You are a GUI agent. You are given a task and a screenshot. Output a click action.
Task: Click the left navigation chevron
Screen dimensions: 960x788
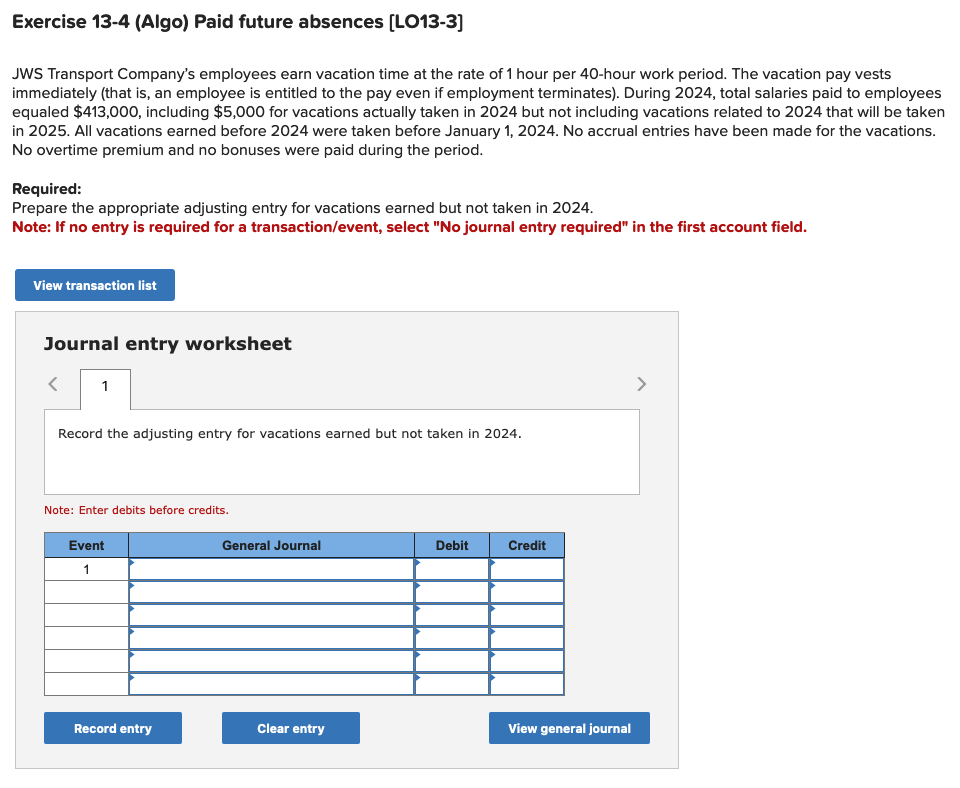coord(52,383)
